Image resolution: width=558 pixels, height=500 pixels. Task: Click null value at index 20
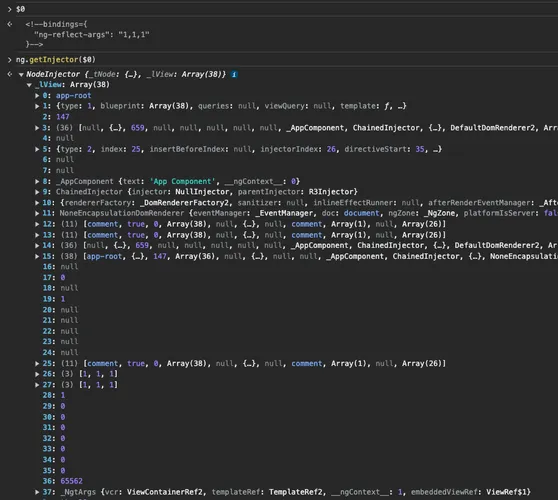[x=69, y=310]
